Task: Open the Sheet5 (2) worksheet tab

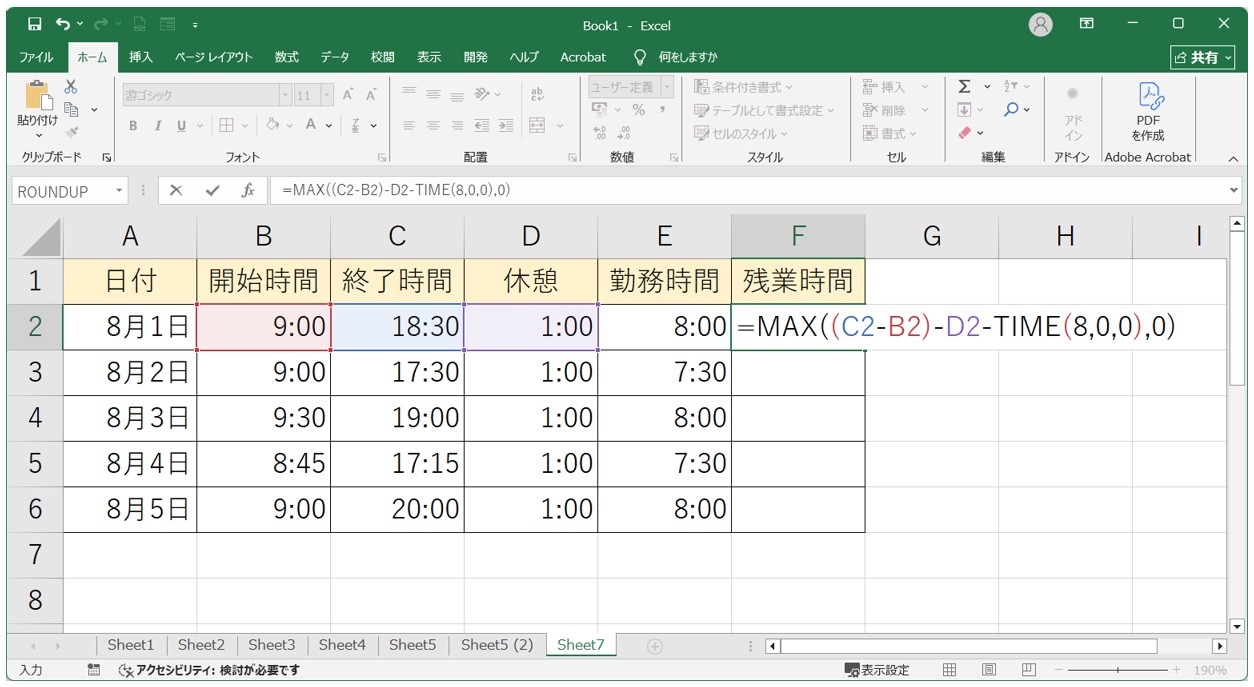Action: 497,645
